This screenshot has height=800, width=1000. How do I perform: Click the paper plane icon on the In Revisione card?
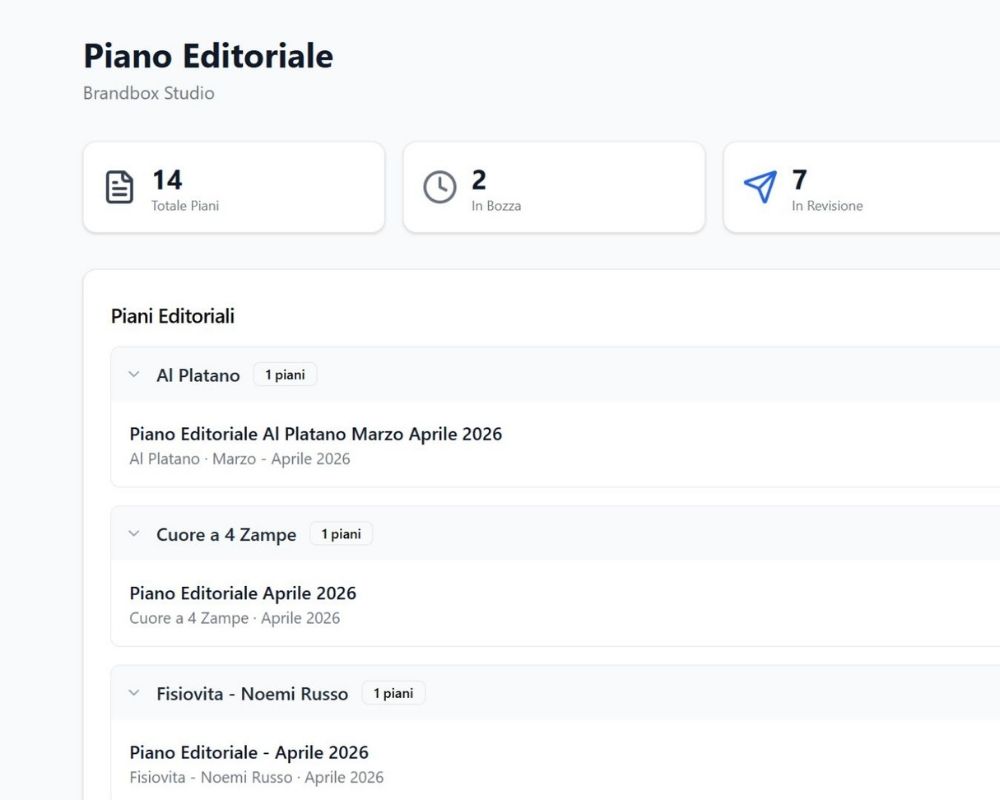click(758, 186)
